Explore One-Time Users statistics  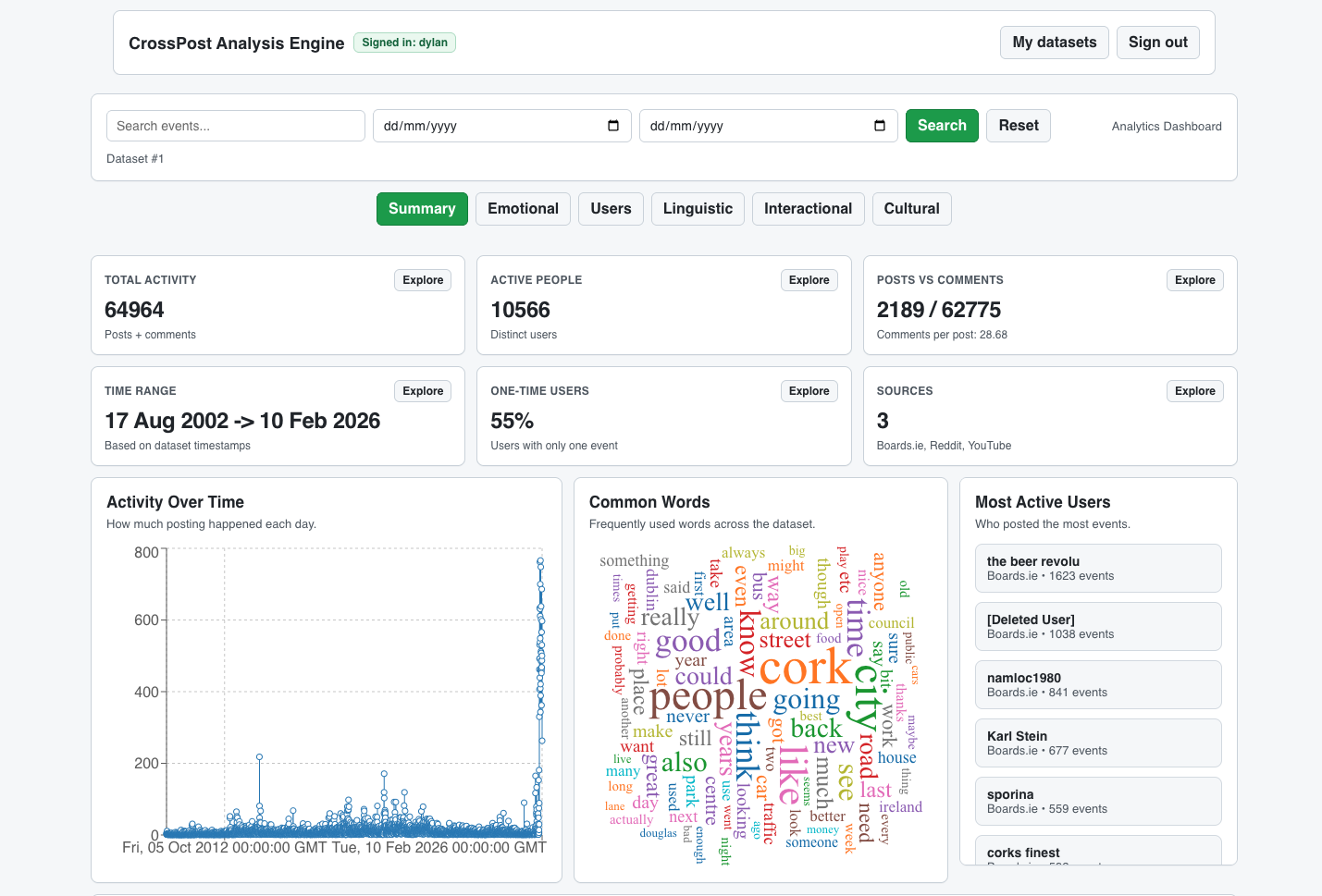click(809, 391)
